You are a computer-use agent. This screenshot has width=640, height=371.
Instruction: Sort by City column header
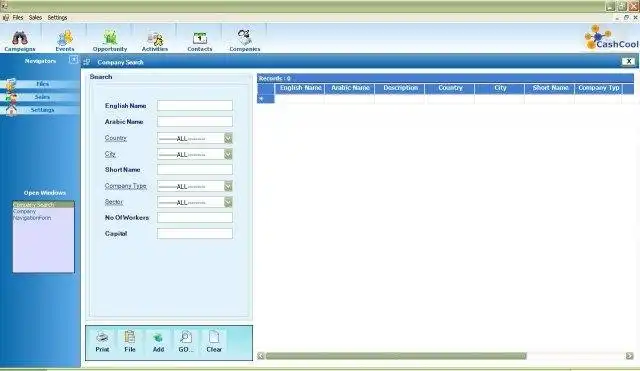click(x=500, y=88)
